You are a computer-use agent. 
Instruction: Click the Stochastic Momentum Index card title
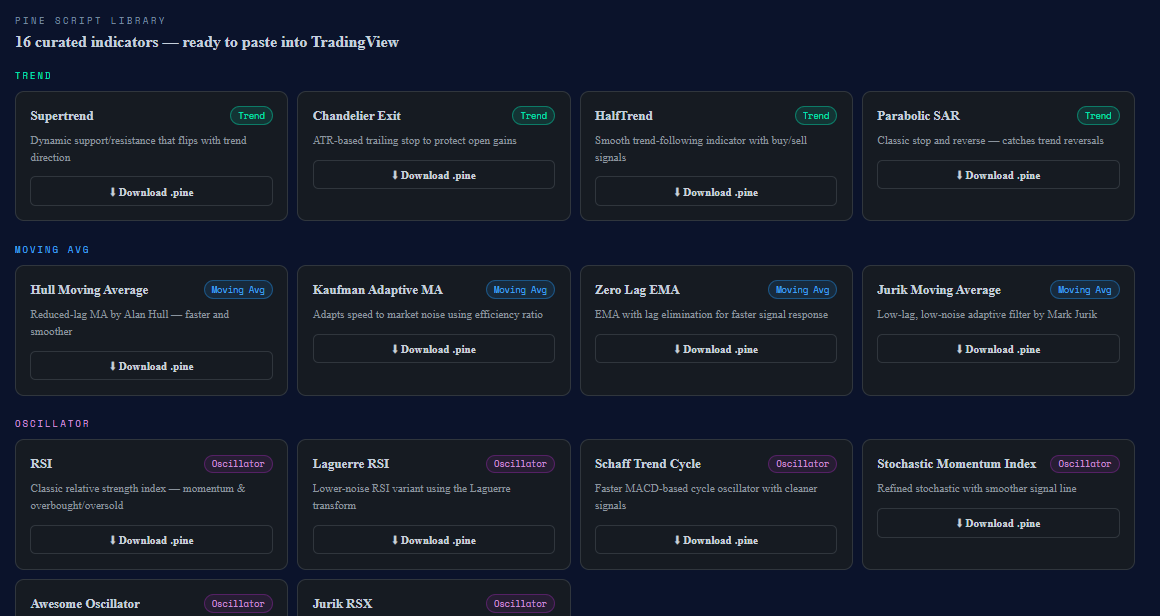[x=956, y=463]
